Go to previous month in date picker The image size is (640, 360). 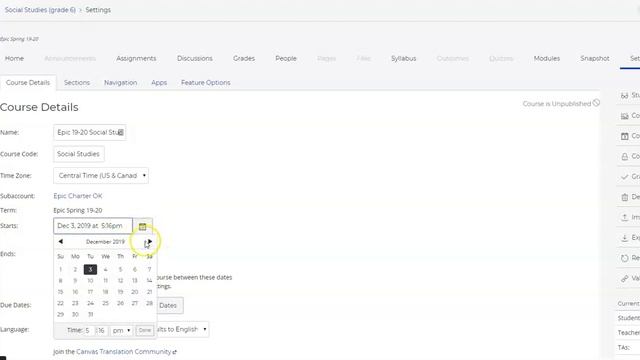point(60,242)
